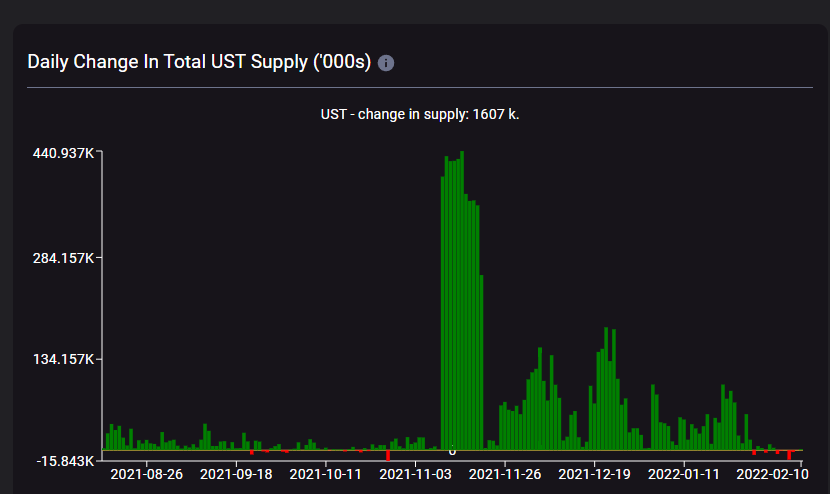Click the info icon beside chart title

point(386,63)
